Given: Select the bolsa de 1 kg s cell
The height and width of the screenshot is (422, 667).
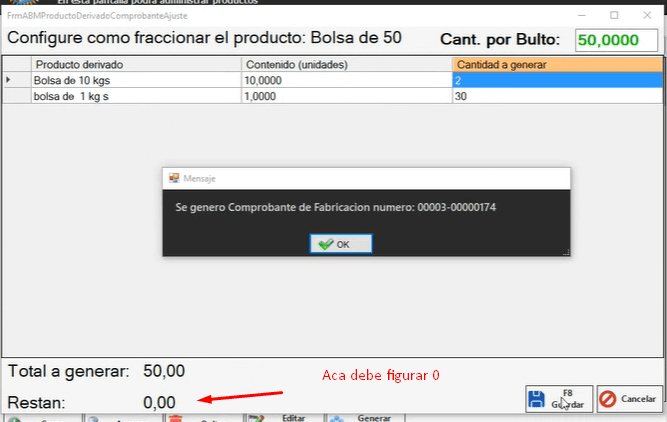Looking at the screenshot, I should (x=135, y=96).
